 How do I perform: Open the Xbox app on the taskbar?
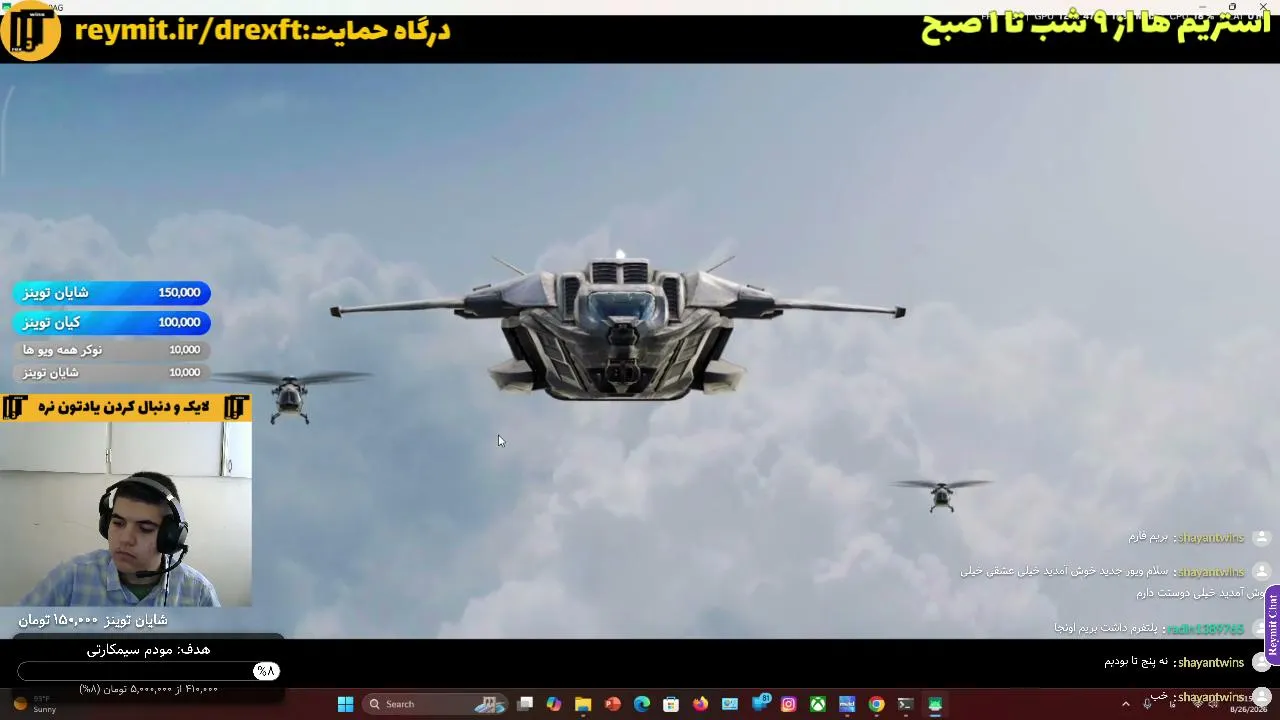[x=818, y=704]
